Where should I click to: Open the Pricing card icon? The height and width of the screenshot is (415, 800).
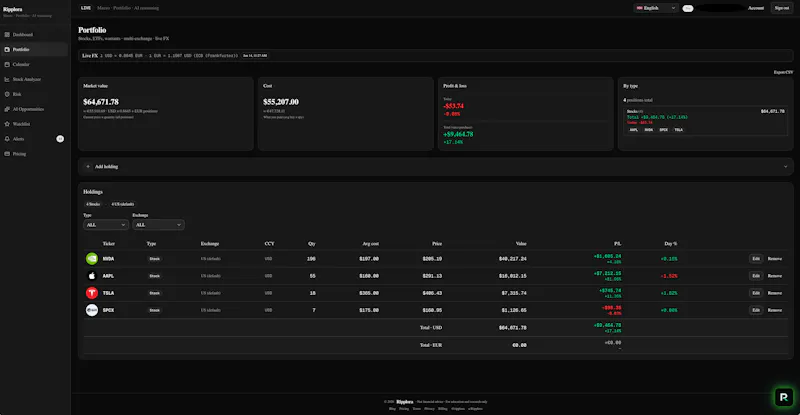click(7, 154)
